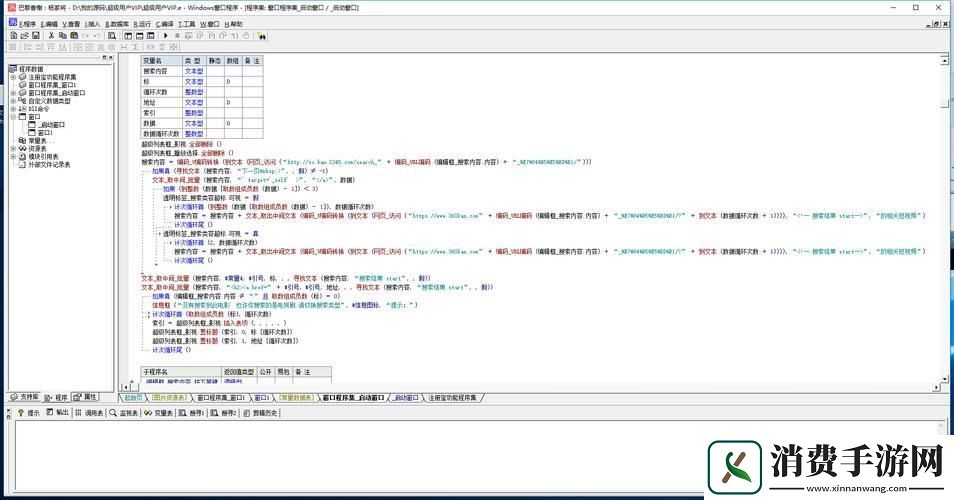
Task: Expand the 自定义数据类型 tree node
Action: [13, 101]
